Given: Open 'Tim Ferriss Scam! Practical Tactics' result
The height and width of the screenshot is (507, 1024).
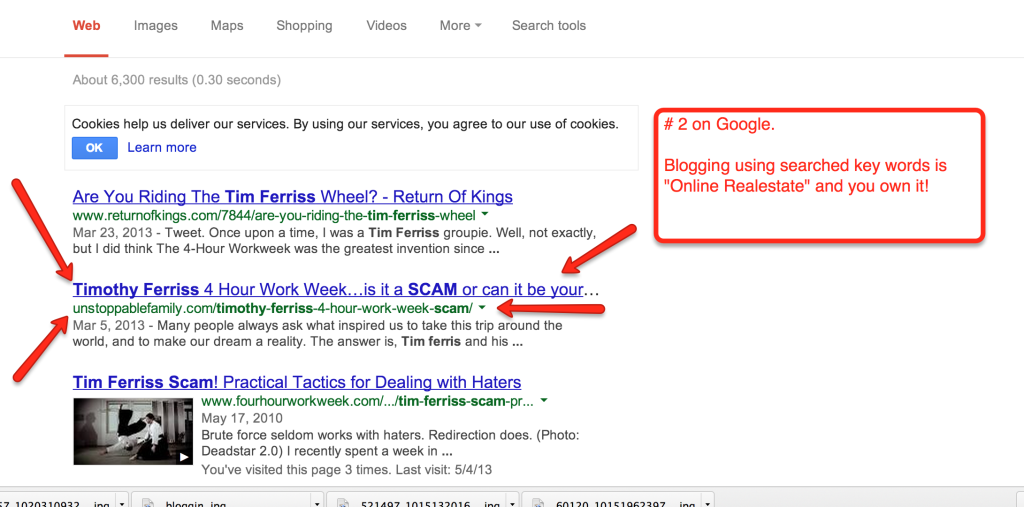Looking at the screenshot, I should tap(297, 382).
